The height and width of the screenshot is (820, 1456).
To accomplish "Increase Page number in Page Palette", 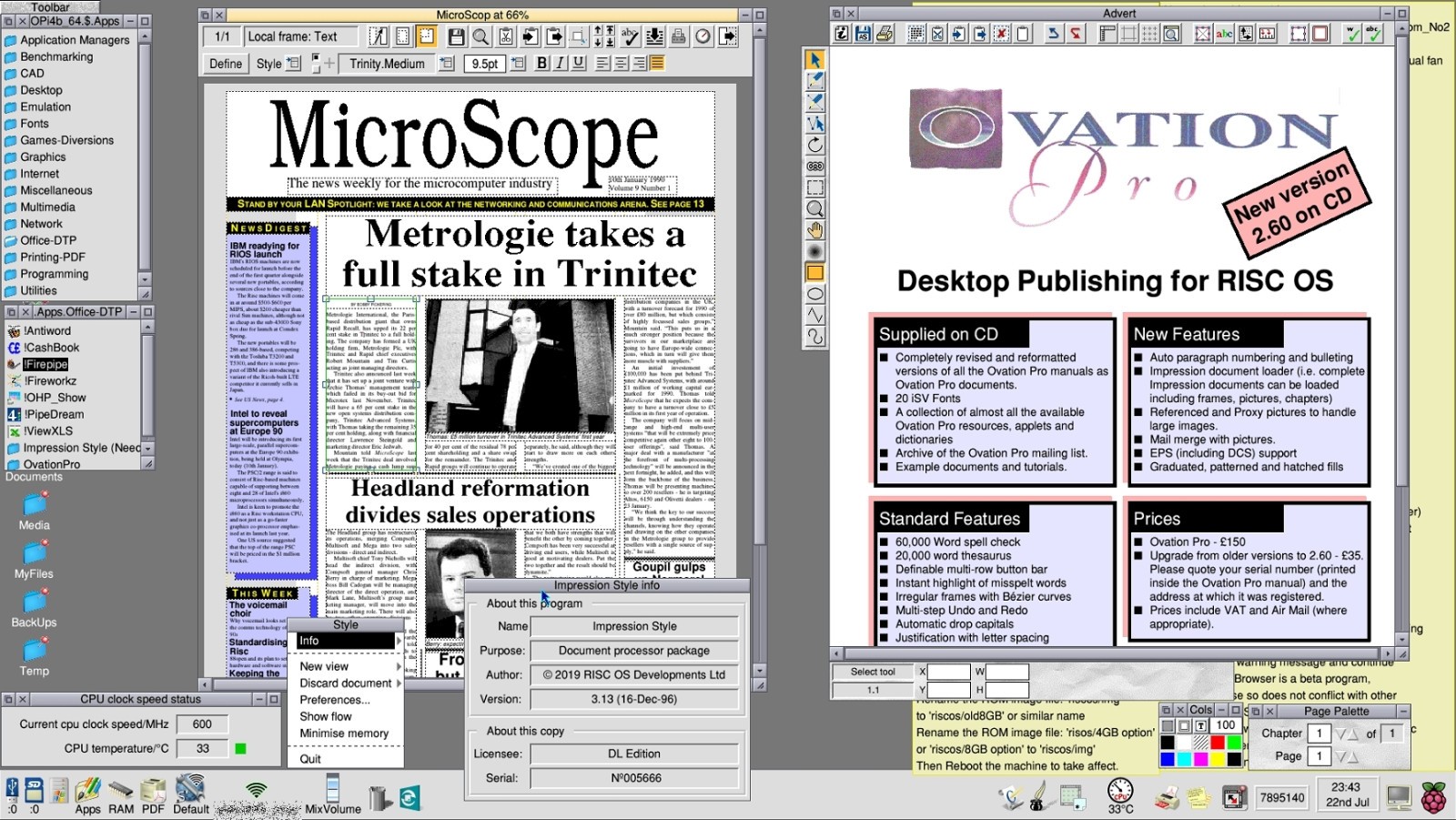I will pos(1353,756).
